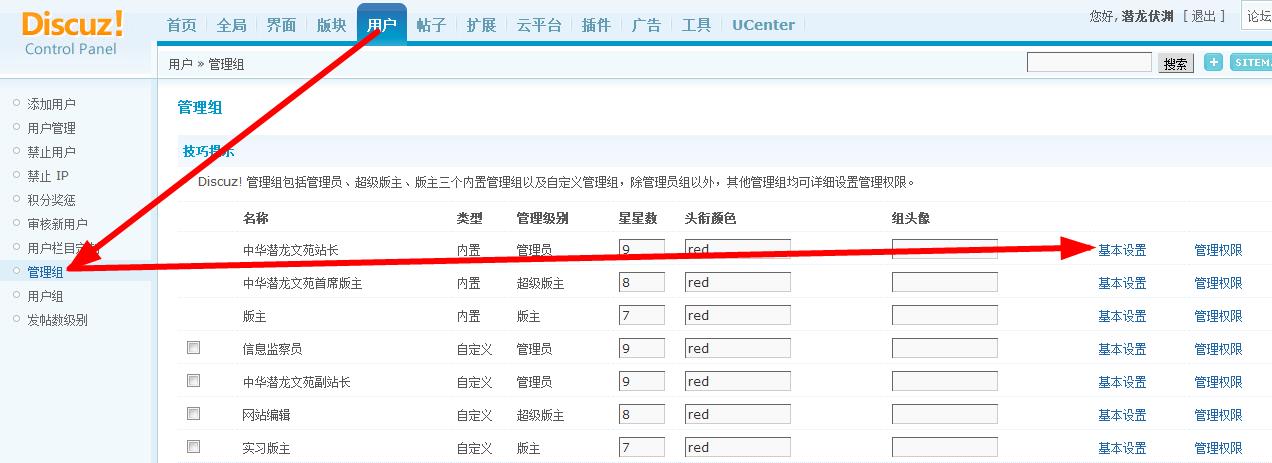This screenshot has width=1272, height=463.
Task: Open 审核新用户 in the sidebar
Action: pos(57,224)
